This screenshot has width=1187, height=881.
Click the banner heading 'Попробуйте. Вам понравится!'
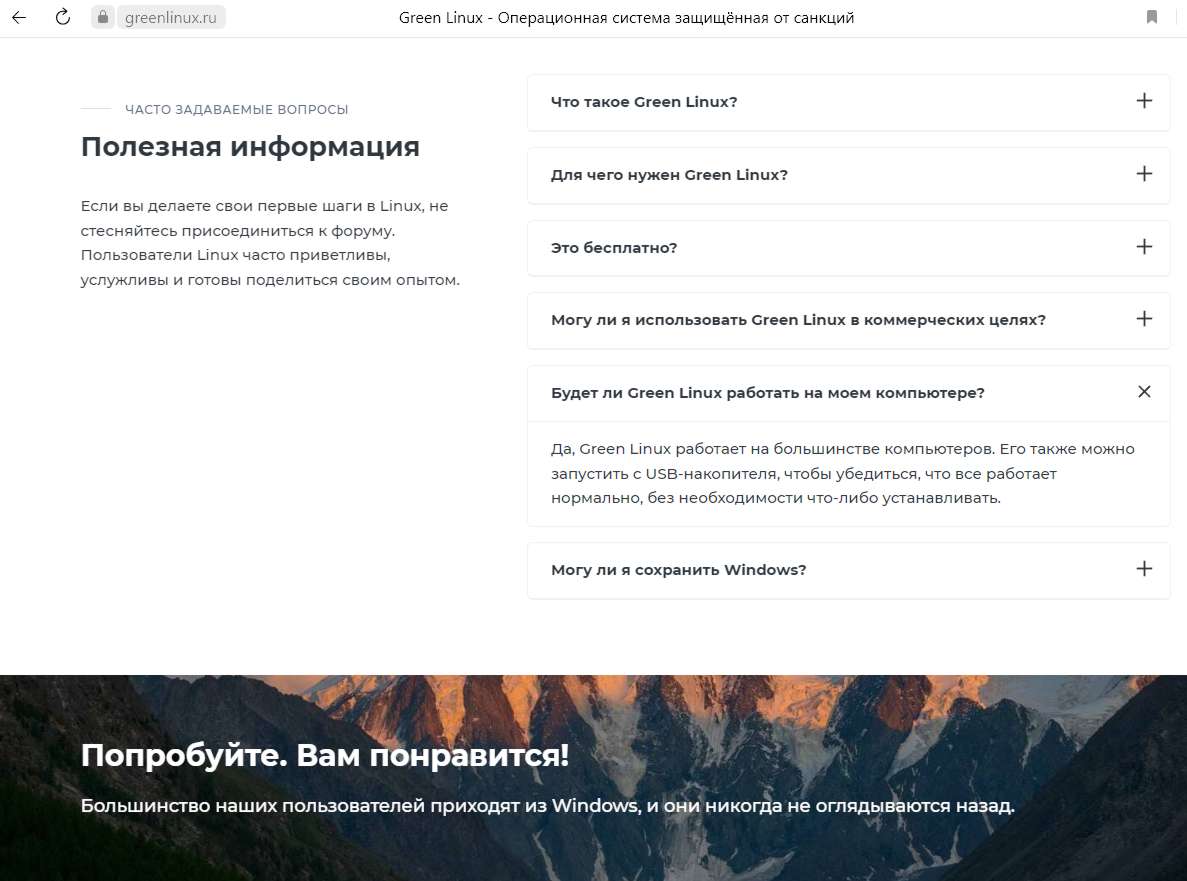(x=325, y=755)
